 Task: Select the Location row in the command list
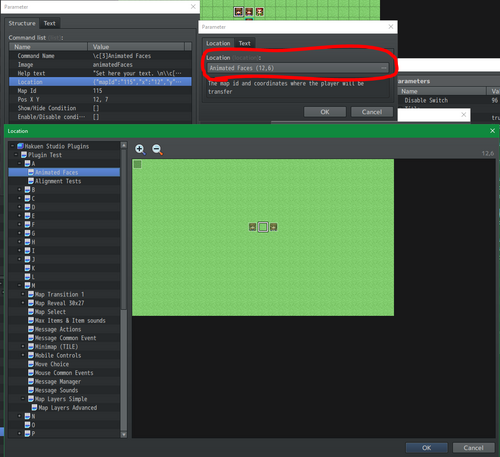click(100, 82)
